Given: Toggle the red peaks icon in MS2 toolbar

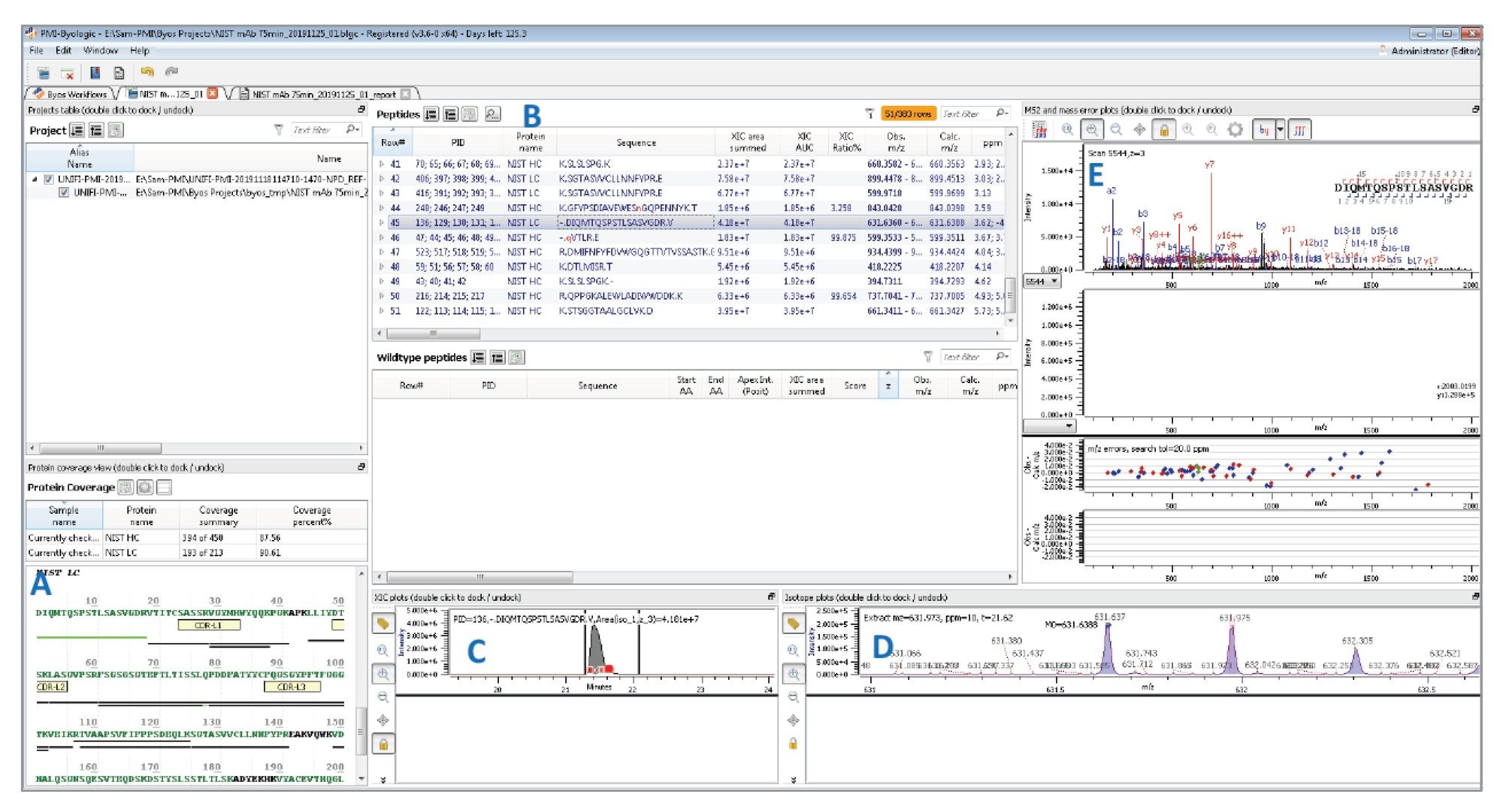Looking at the screenshot, I should click(x=1299, y=130).
